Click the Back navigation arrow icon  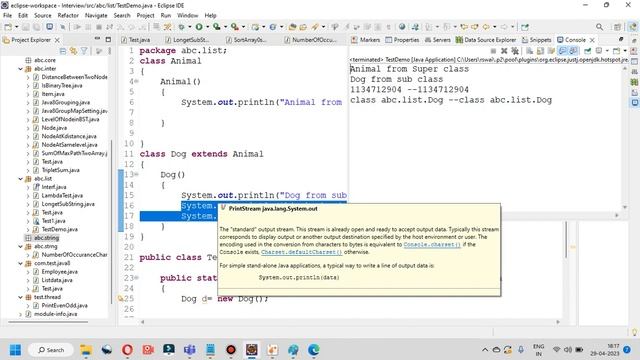[486, 27]
